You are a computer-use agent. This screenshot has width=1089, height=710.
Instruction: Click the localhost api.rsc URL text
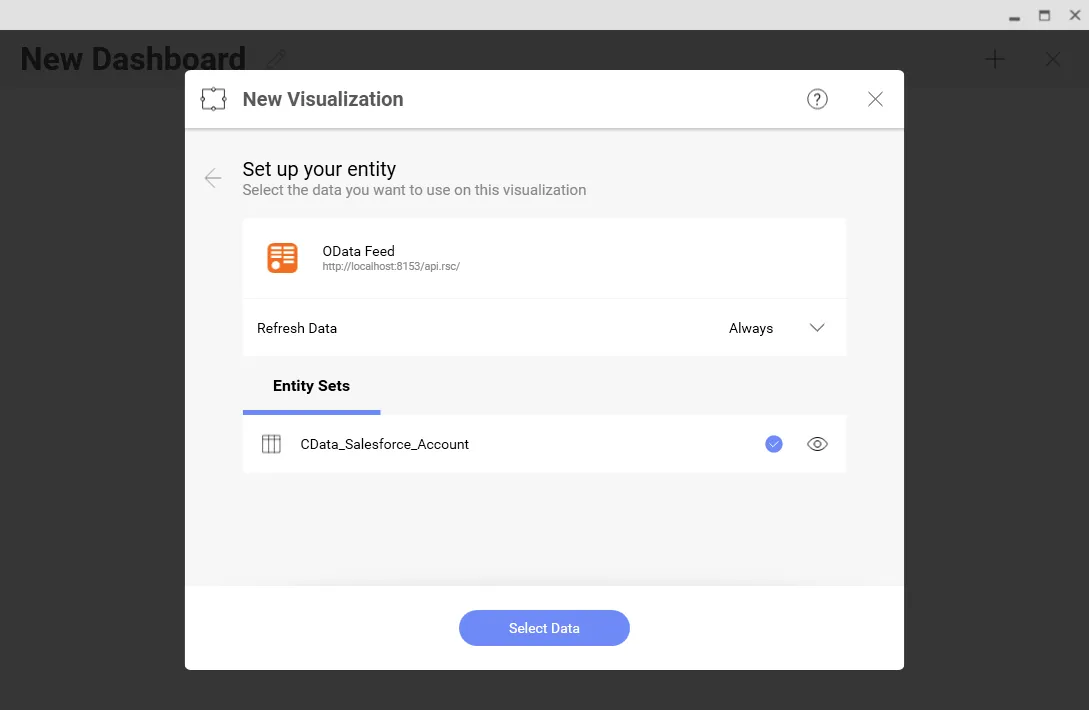point(391,266)
